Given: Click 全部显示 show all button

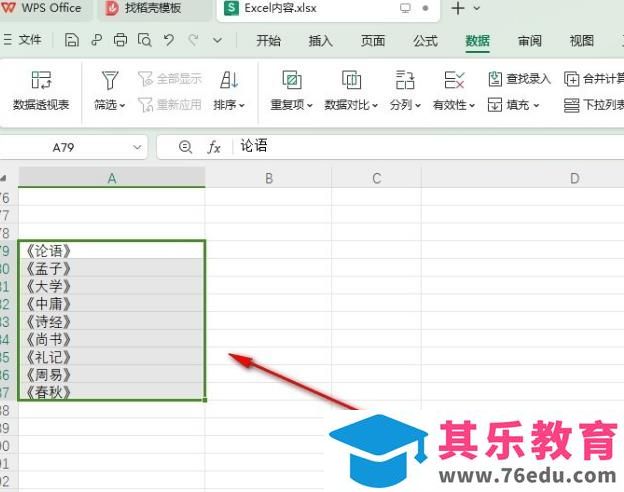Looking at the screenshot, I should pos(170,79).
